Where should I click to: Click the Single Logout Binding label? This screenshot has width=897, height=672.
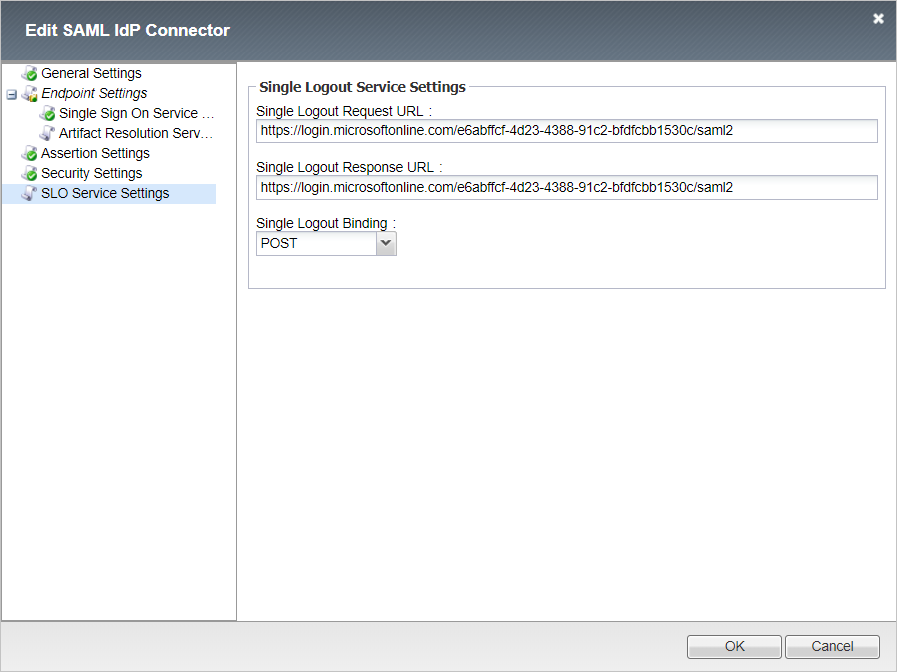(x=326, y=223)
